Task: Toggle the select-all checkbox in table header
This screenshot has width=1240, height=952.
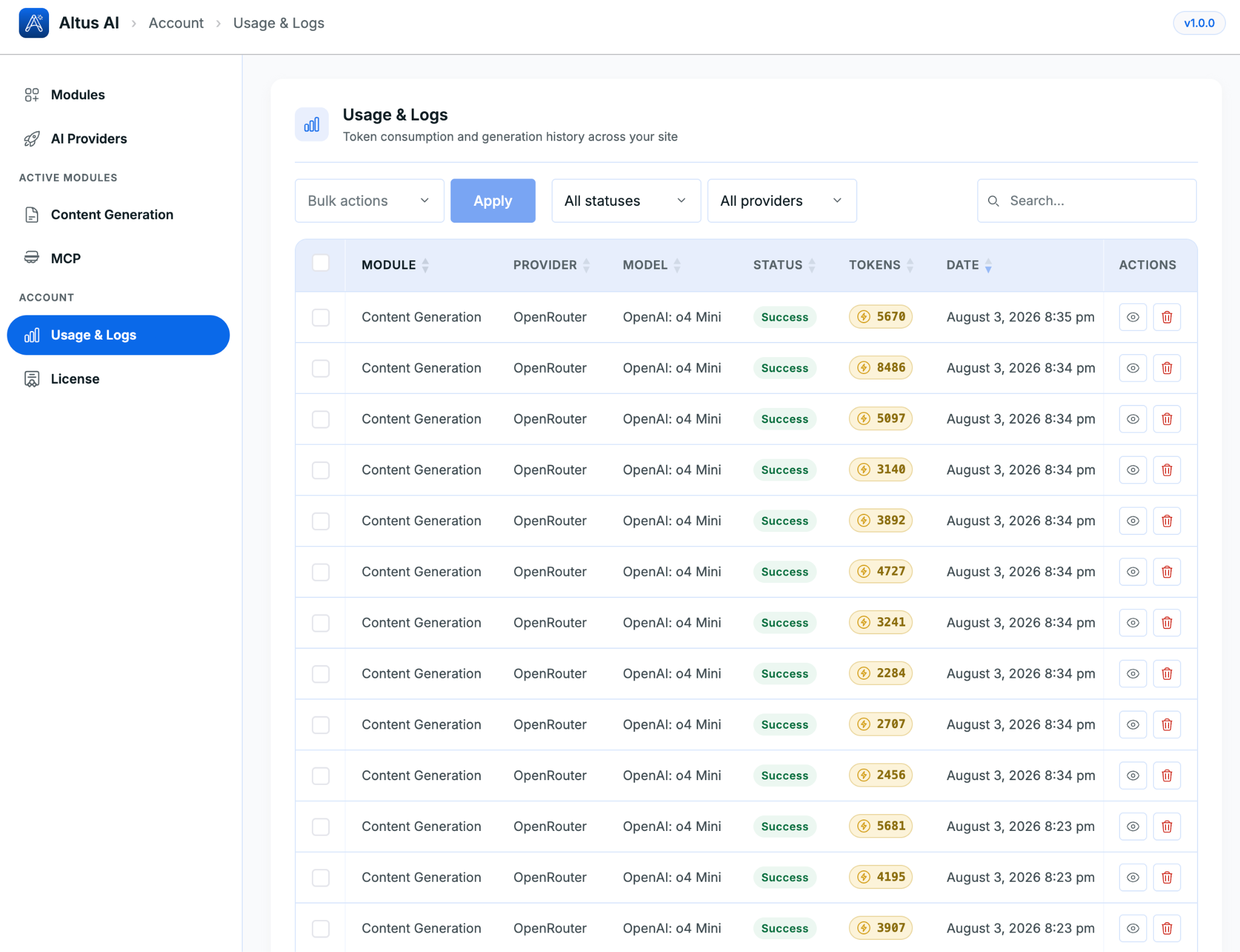Action: (320, 263)
